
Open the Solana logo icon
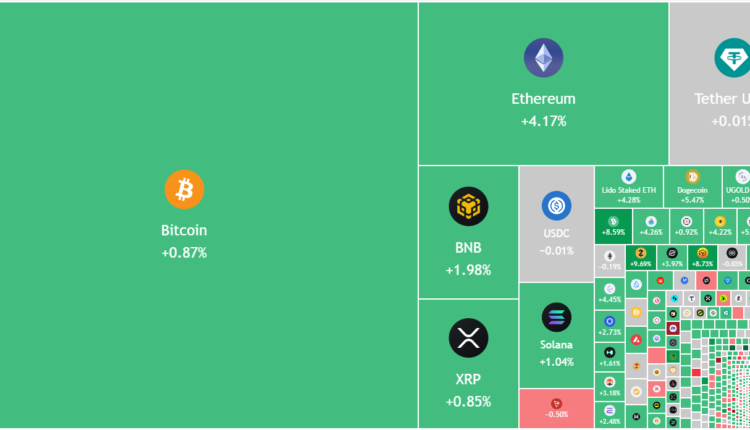point(556,318)
